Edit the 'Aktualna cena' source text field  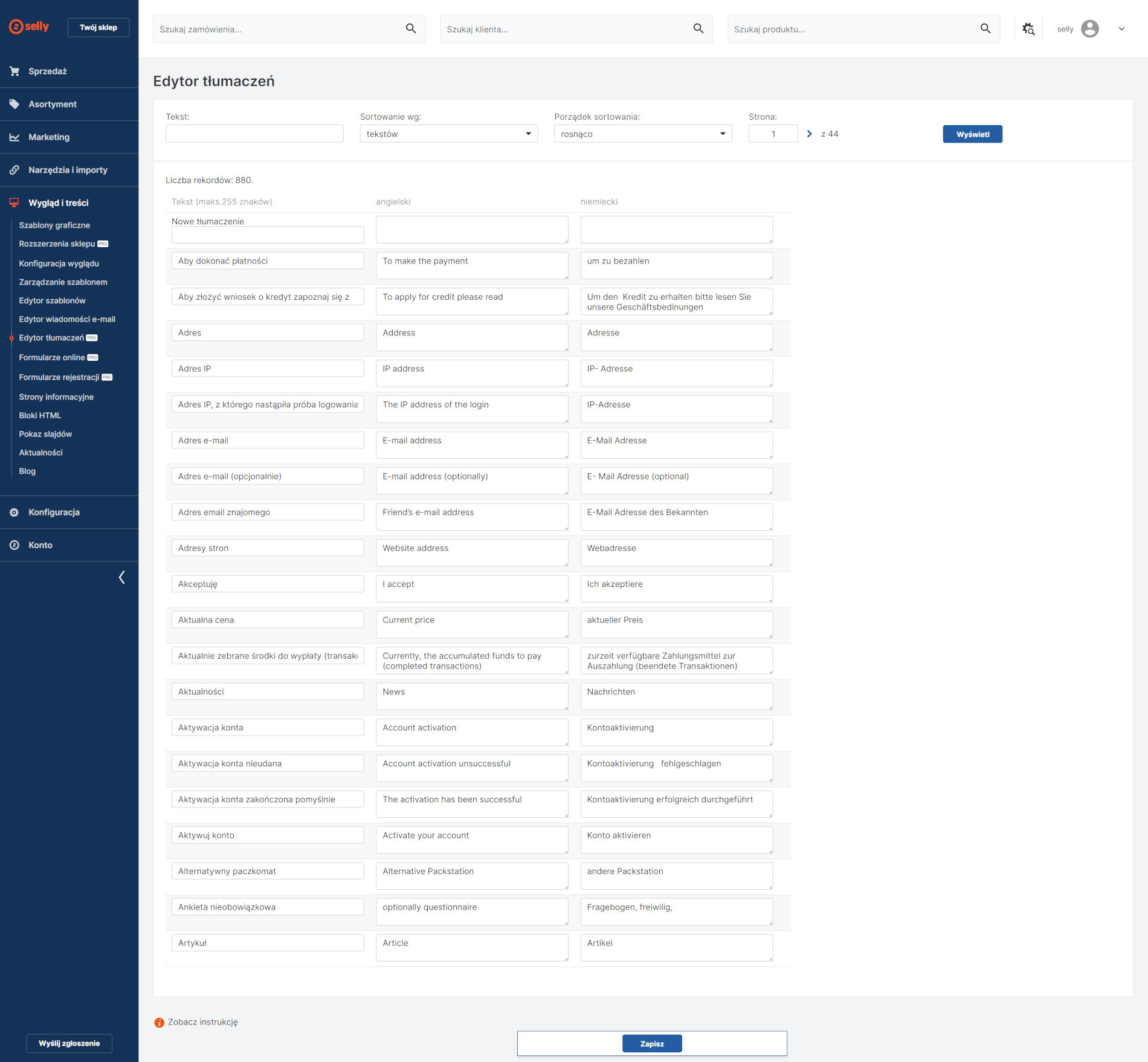268,620
